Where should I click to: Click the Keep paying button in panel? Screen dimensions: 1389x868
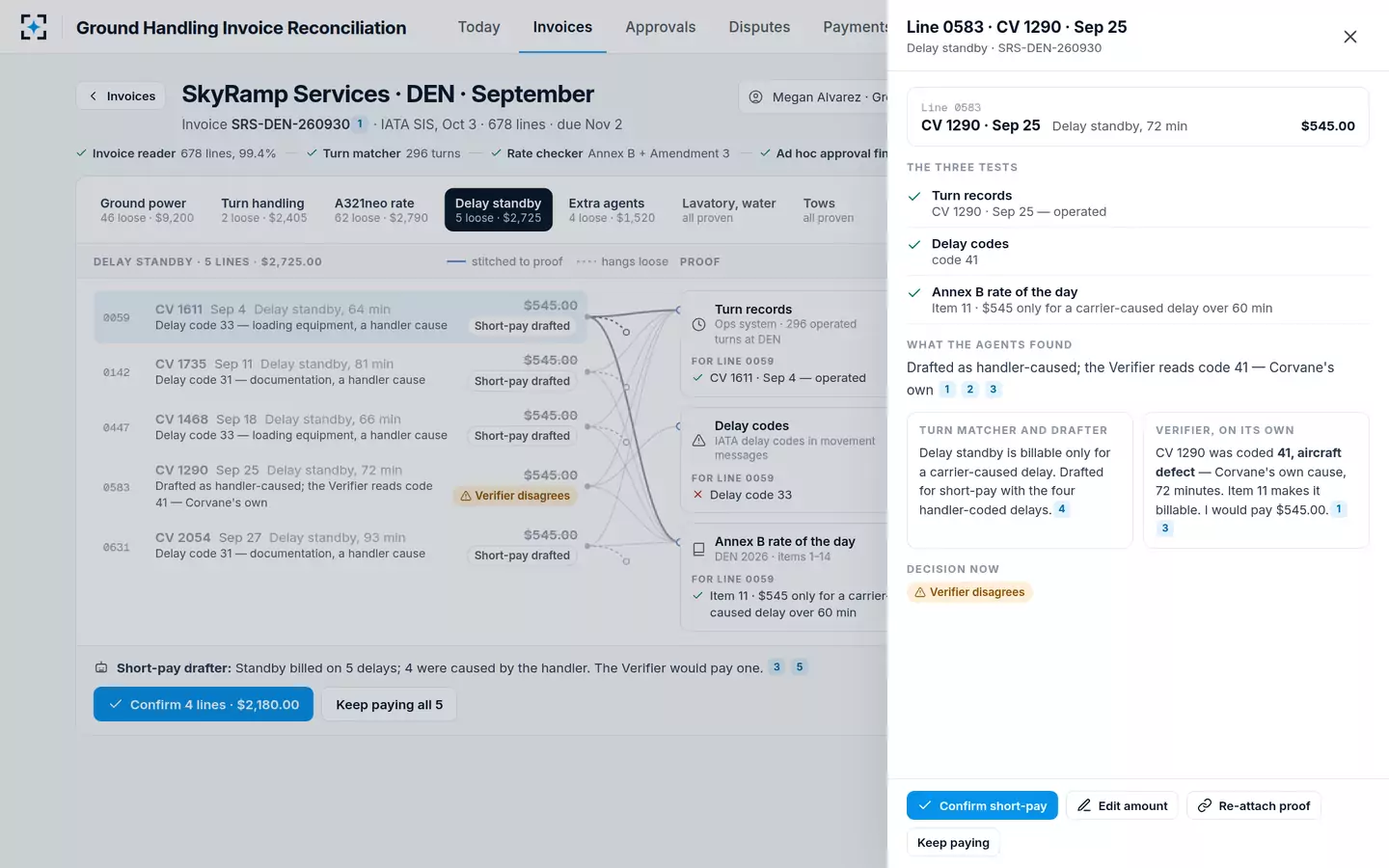point(953,842)
